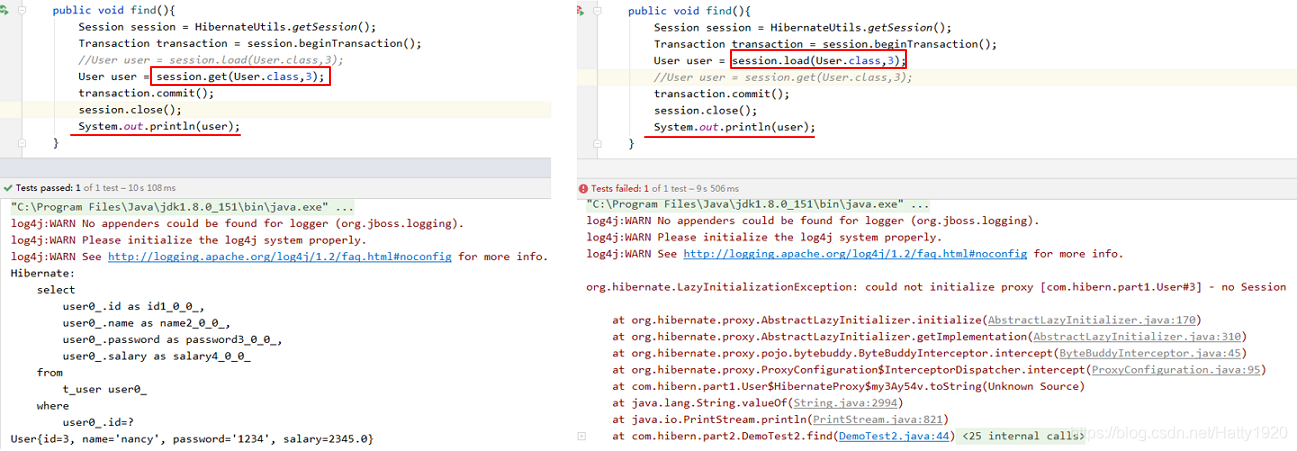Viewport: 1297px width, 451px height.
Task: Click java.exe command line in right console
Action: (757, 204)
